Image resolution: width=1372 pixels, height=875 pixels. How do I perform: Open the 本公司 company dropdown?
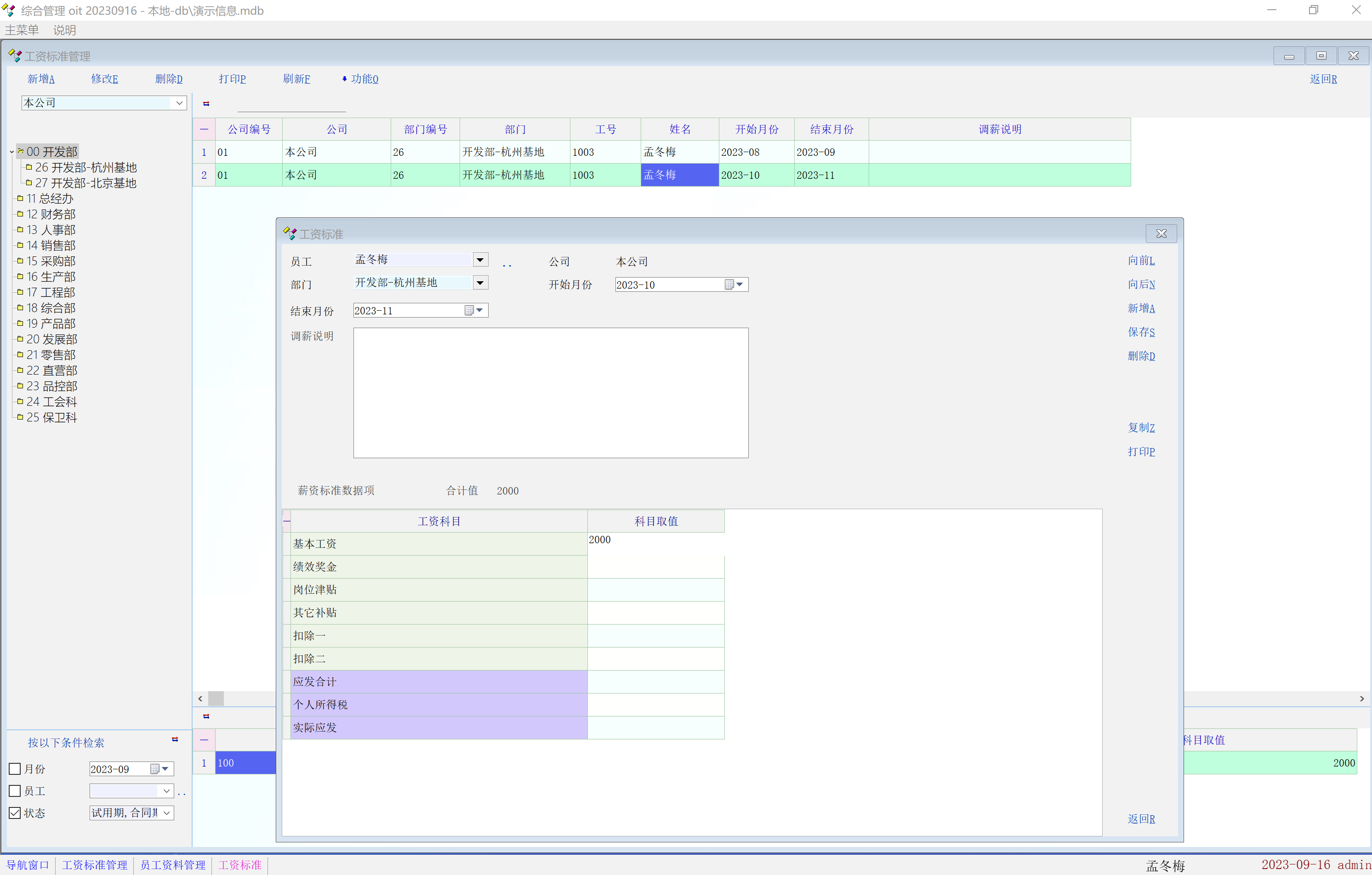pyautogui.click(x=179, y=103)
